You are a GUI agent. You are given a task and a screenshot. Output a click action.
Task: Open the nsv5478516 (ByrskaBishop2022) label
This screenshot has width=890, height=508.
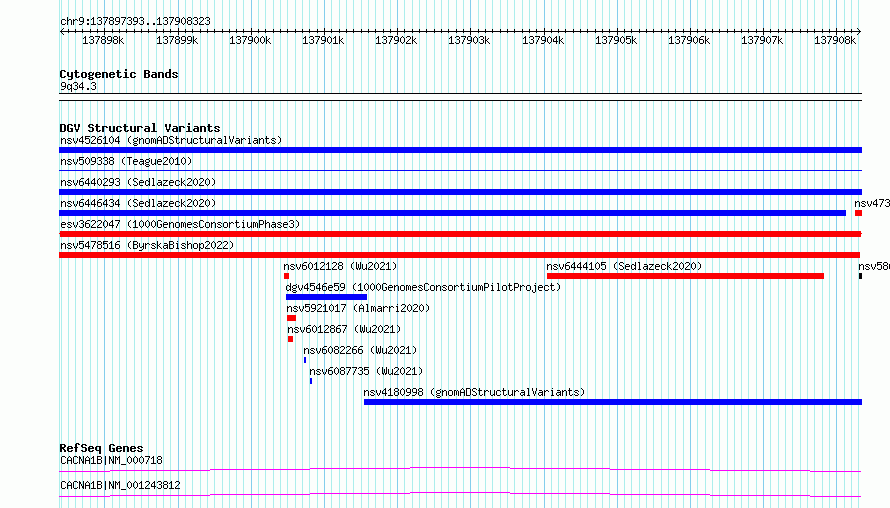tap(147, 245)
